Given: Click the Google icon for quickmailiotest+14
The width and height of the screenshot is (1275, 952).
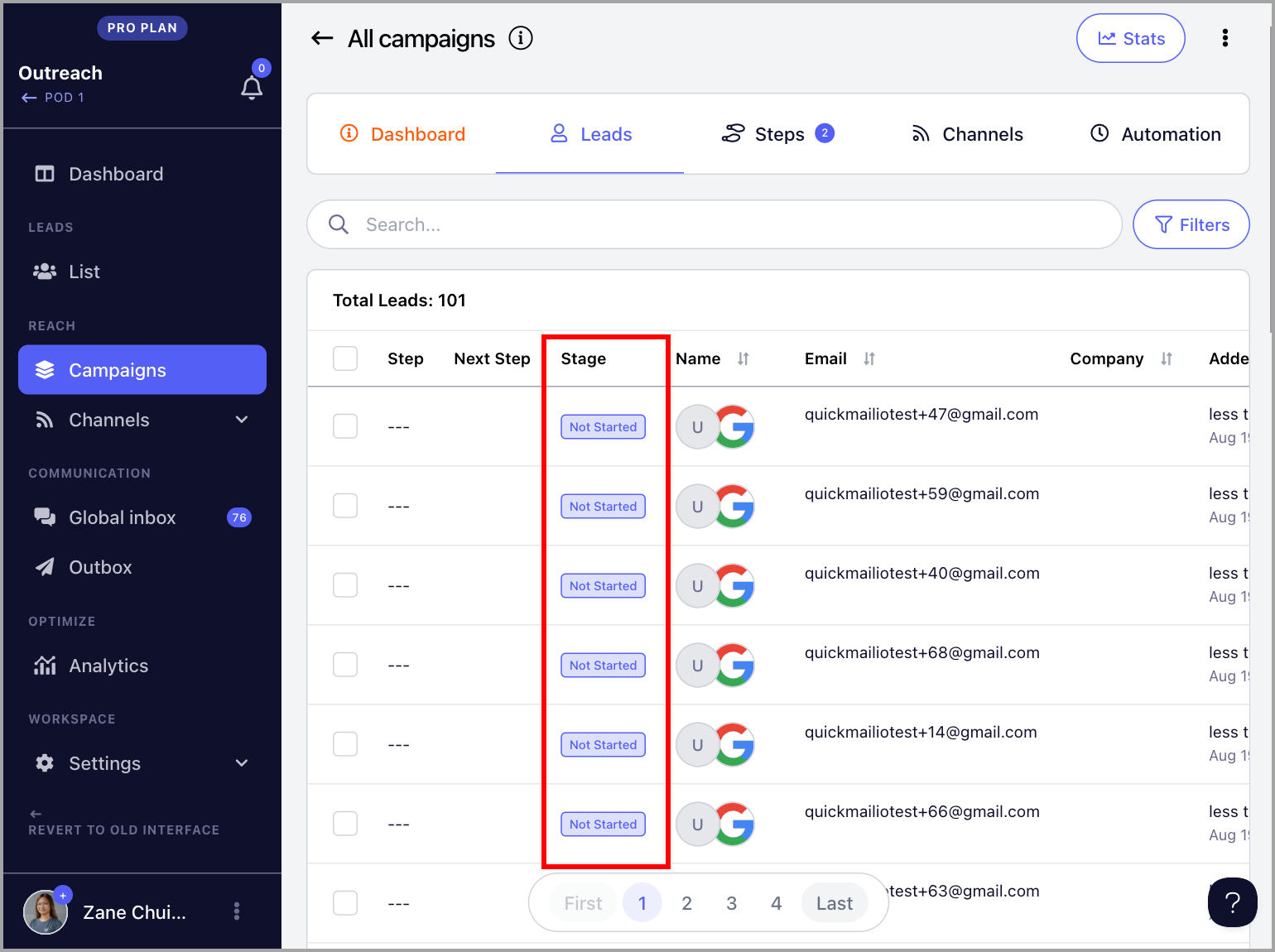Looking at the screenshot, I should coord(735,745).
